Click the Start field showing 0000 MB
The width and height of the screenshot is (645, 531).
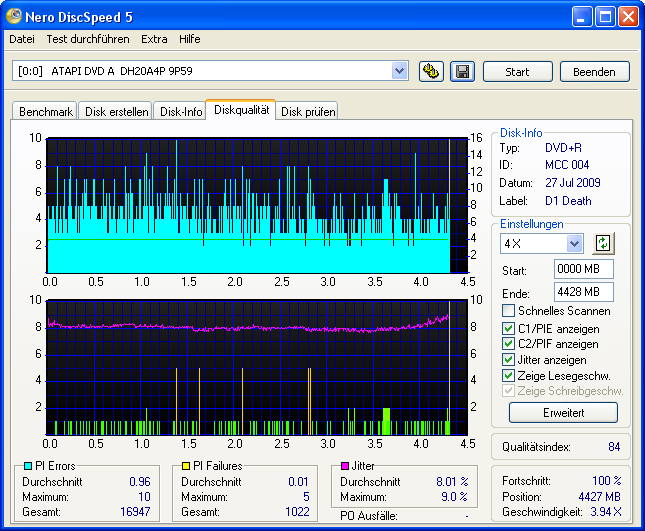coord(584,269)
